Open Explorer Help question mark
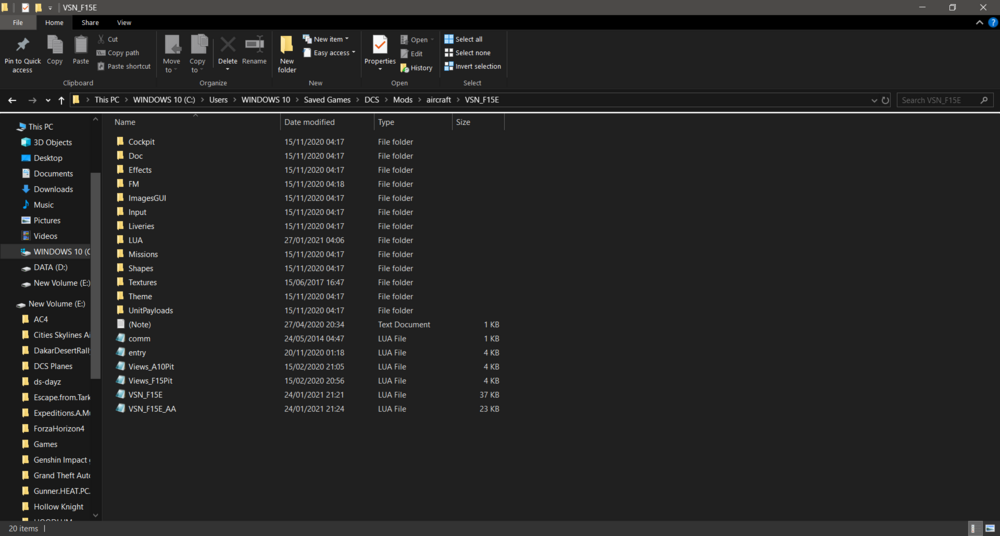The width and height of the screenshot is (1000, 536). pos(992,22)
